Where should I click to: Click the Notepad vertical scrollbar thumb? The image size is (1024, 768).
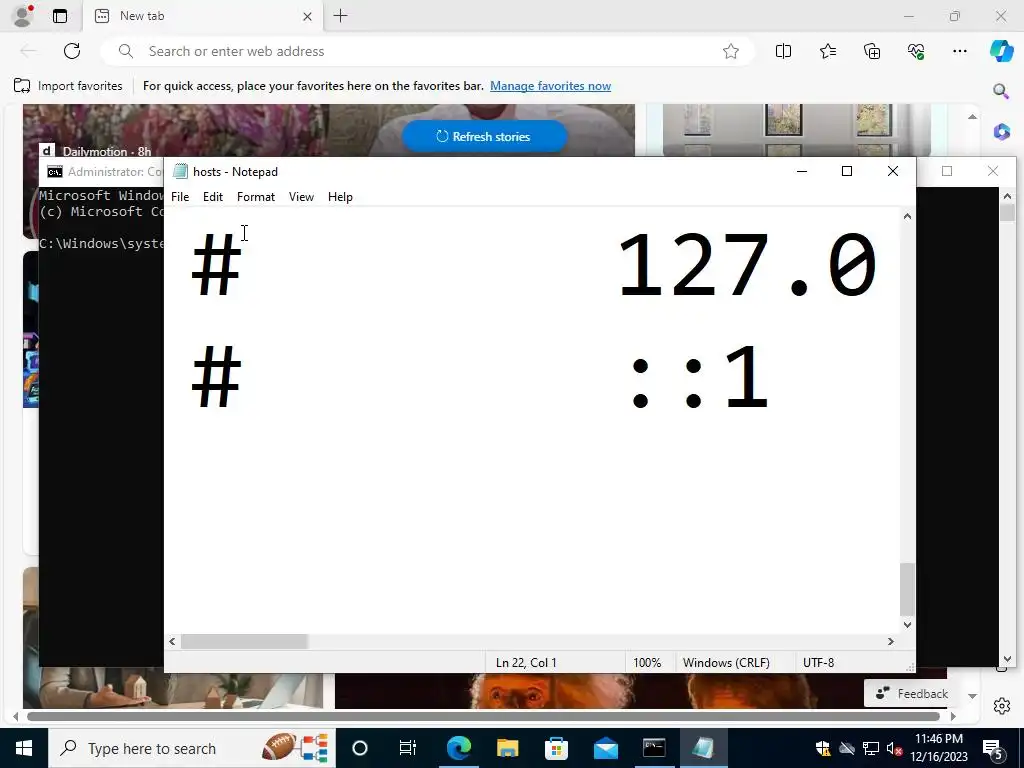tap(907, 589)
